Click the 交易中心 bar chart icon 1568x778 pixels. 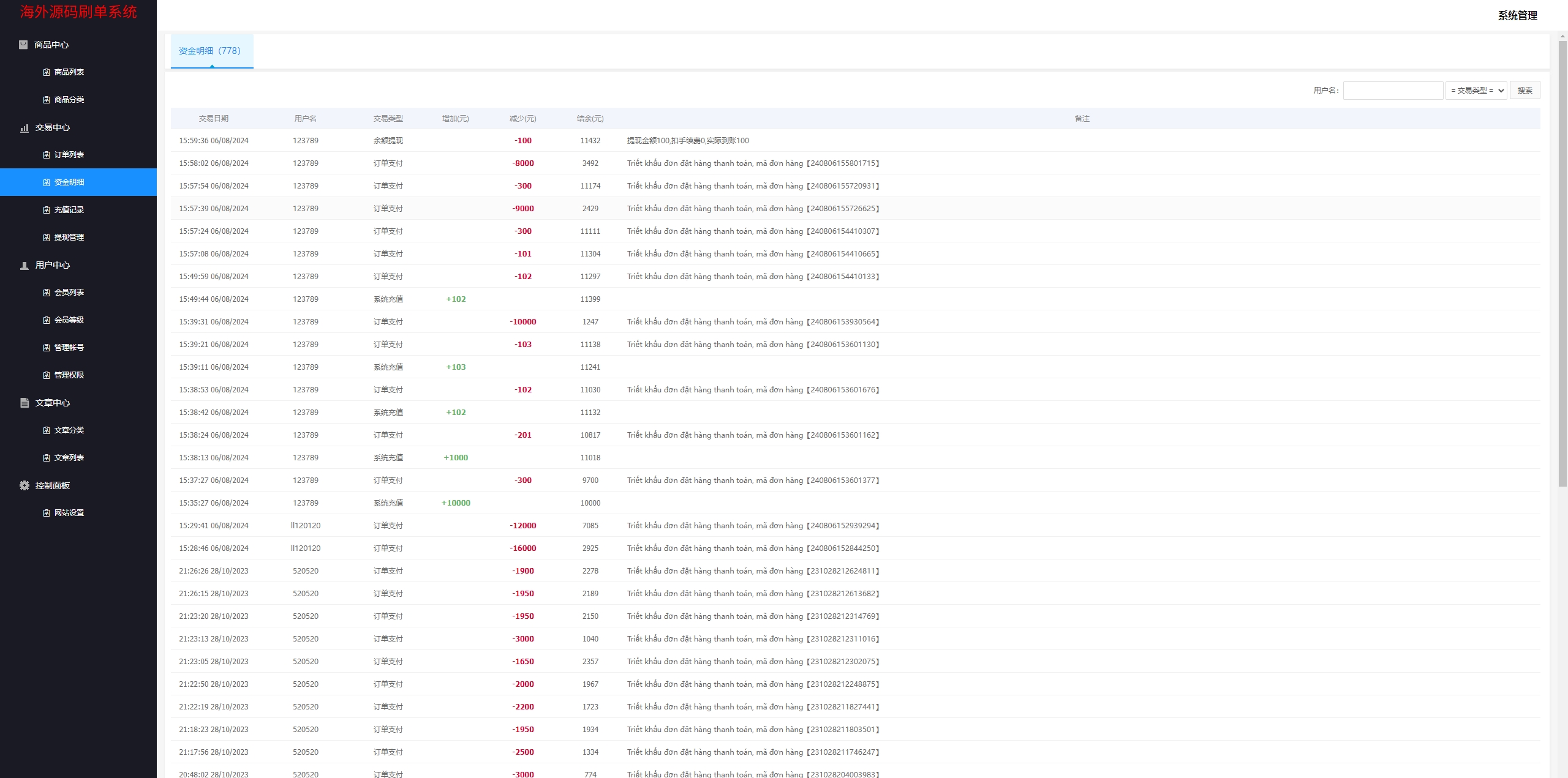point(24,128)
